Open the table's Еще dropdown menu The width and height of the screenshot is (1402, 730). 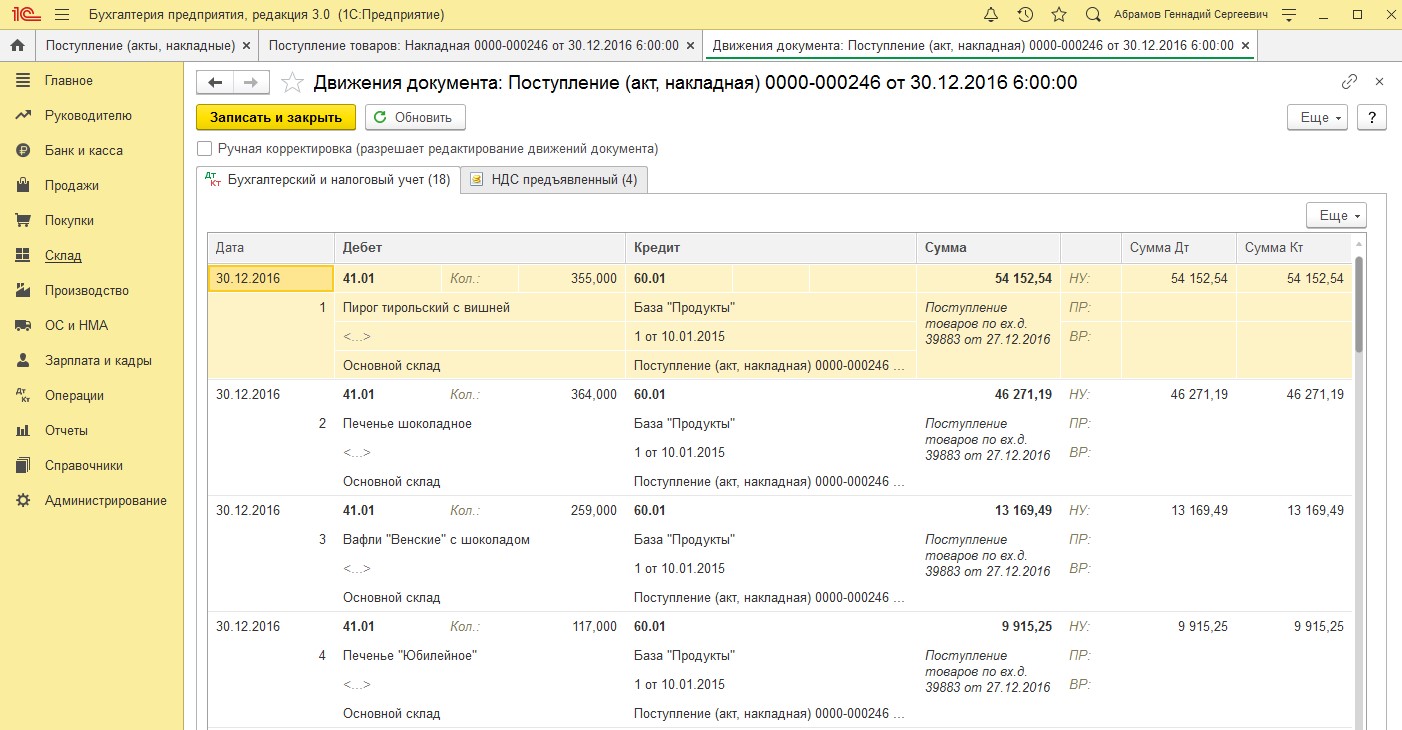[1336, 215]
